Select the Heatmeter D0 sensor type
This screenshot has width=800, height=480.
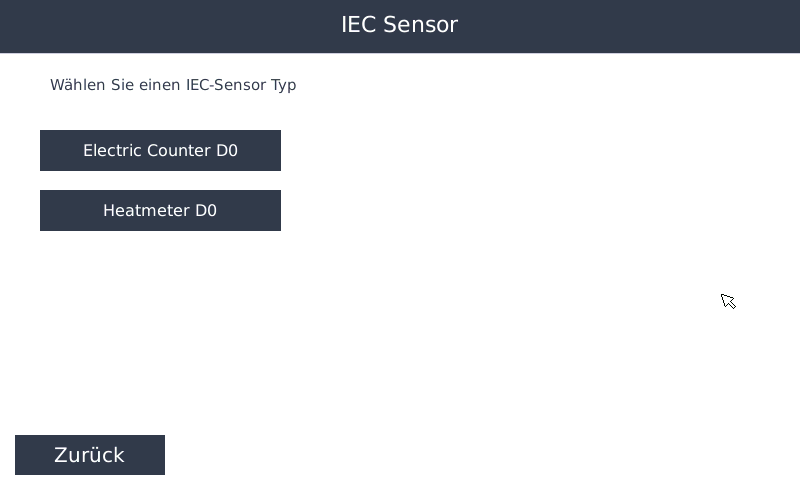coord(160,211)
